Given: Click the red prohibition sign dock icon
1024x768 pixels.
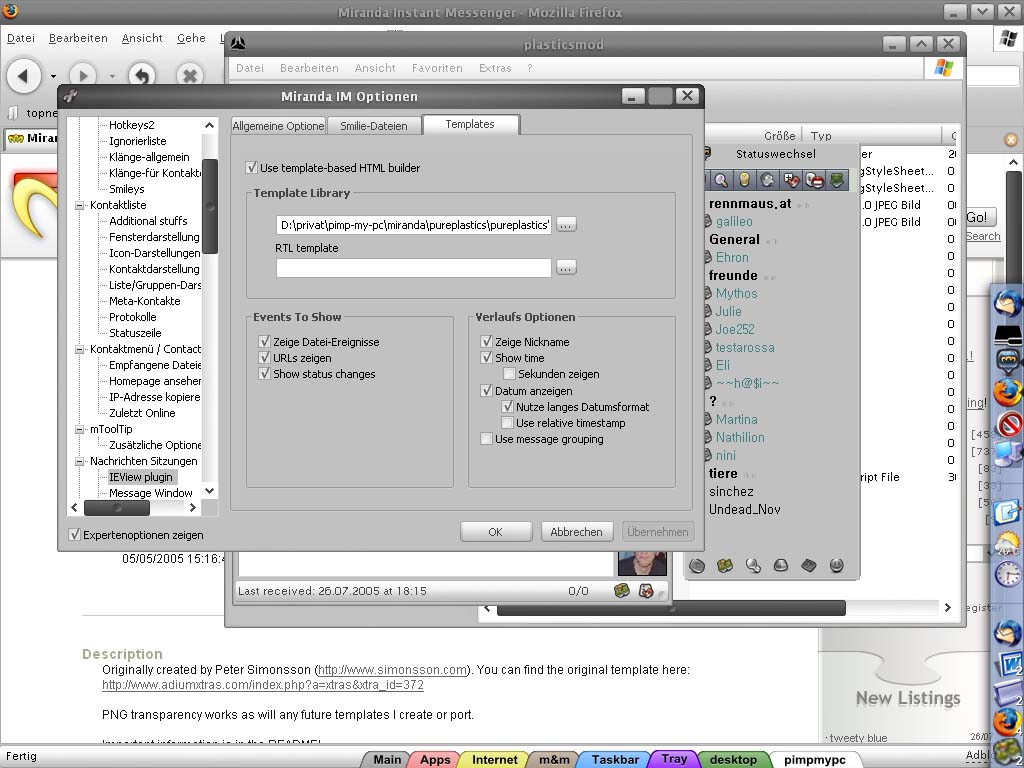Looking at the screenshot, I should 1010,423.
